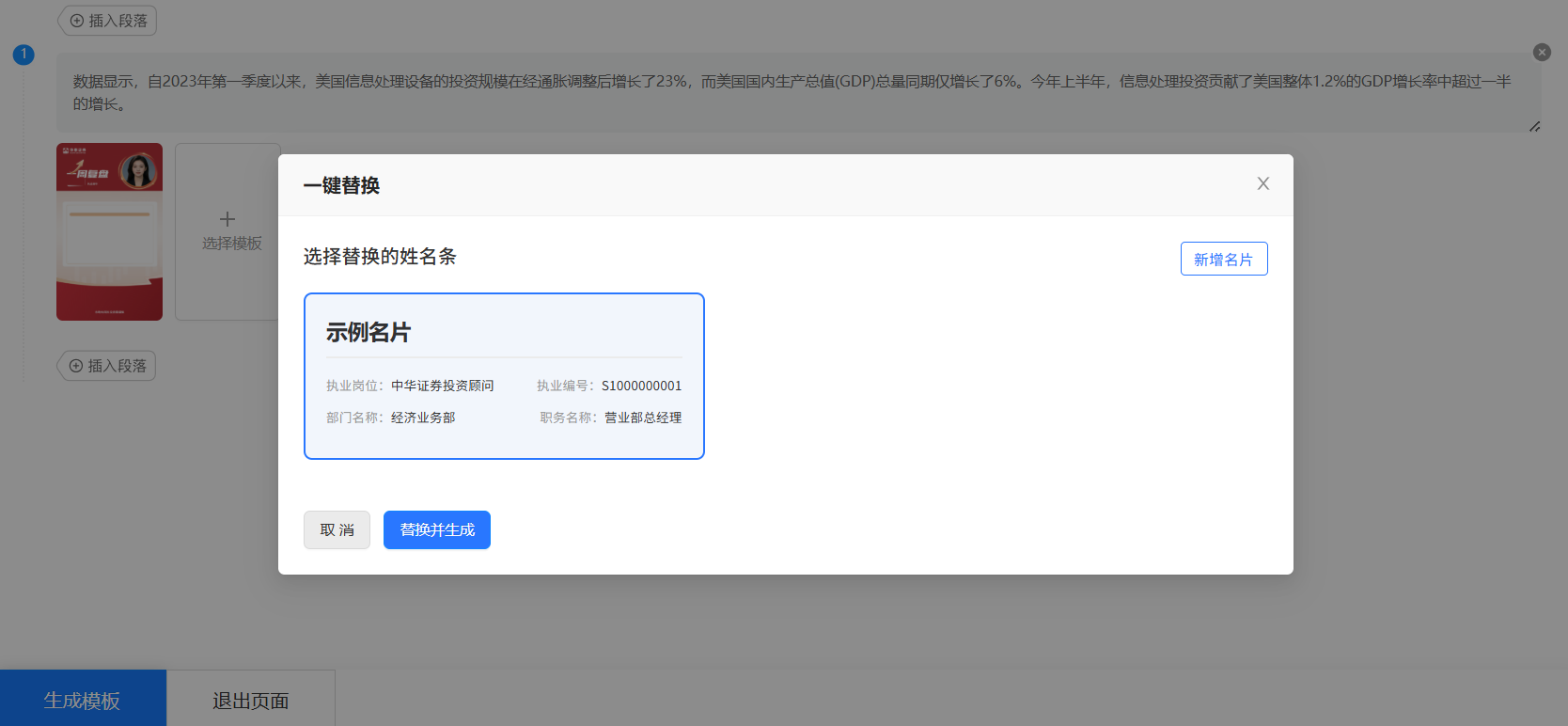
Task: Click the avatar portrait in the red template
Action: coord(139,170)
